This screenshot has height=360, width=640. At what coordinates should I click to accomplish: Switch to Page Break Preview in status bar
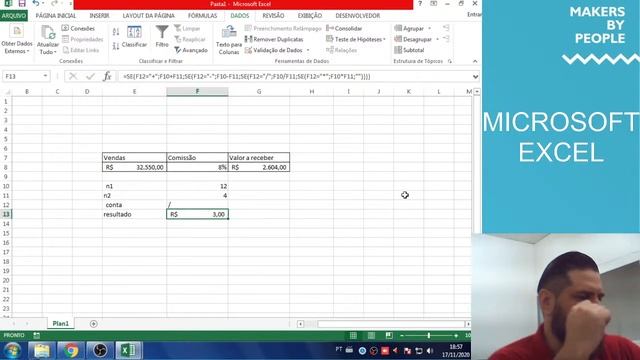pos(389,336)
